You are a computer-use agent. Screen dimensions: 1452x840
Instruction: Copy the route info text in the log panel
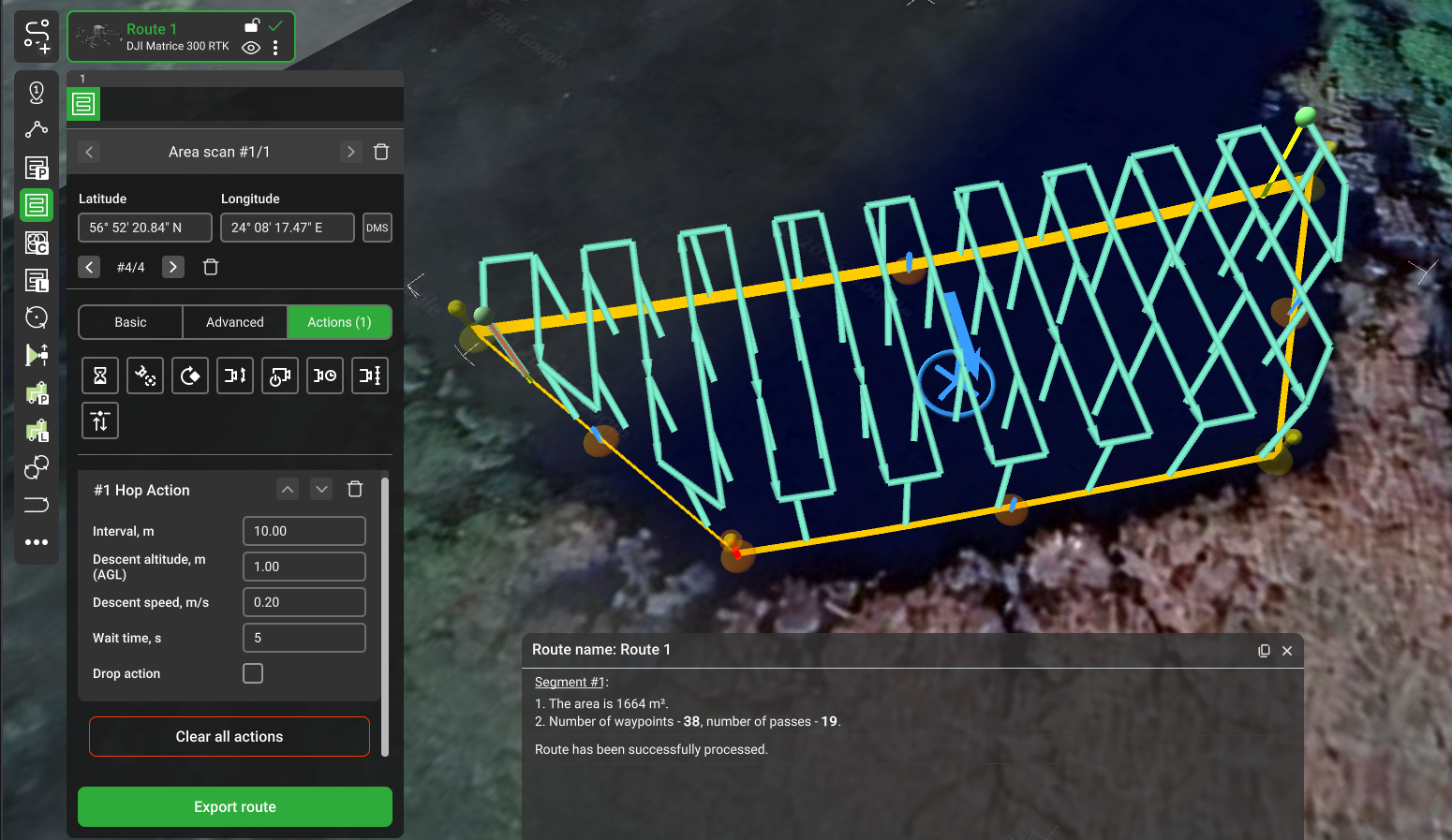(1264, 651)
